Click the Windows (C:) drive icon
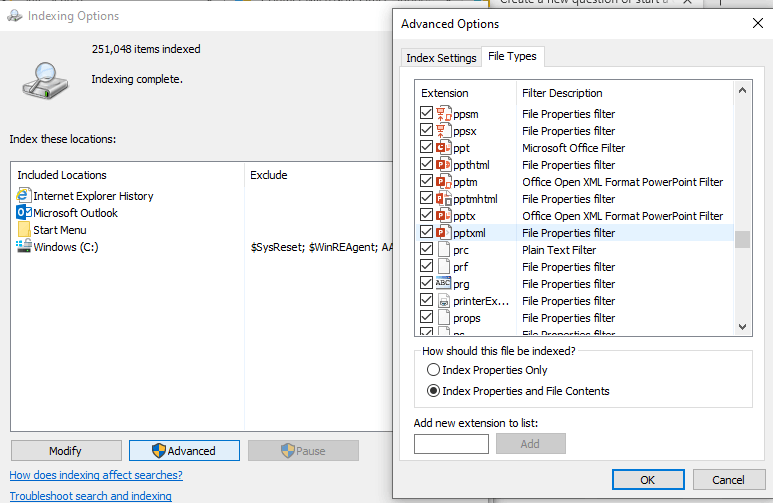 tap(24, 246)
